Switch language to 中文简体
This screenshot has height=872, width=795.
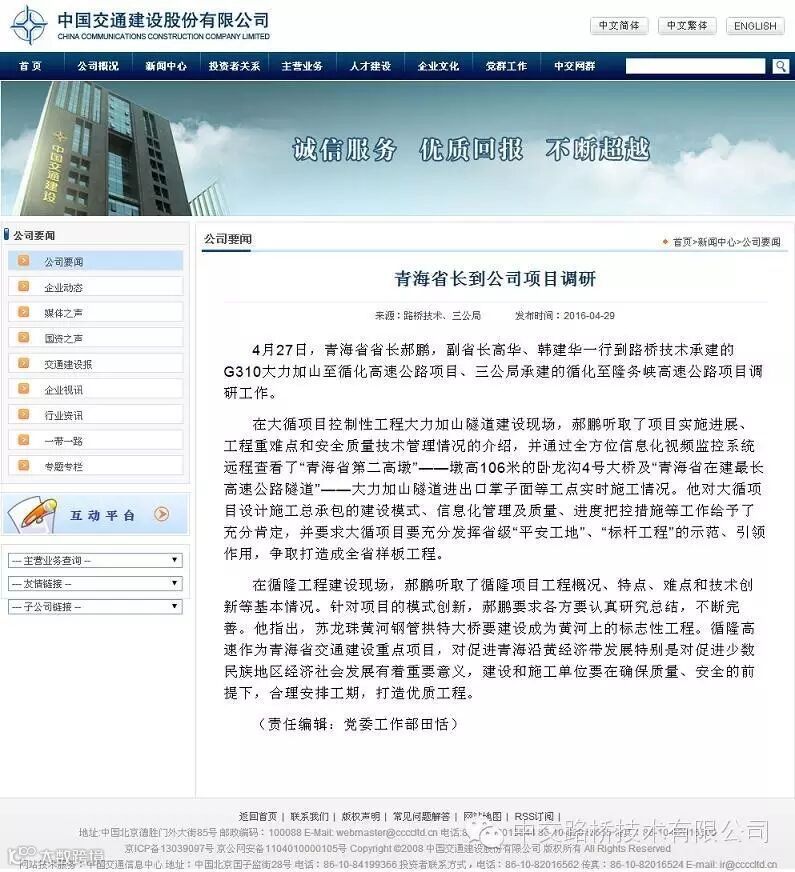[619, 26]
